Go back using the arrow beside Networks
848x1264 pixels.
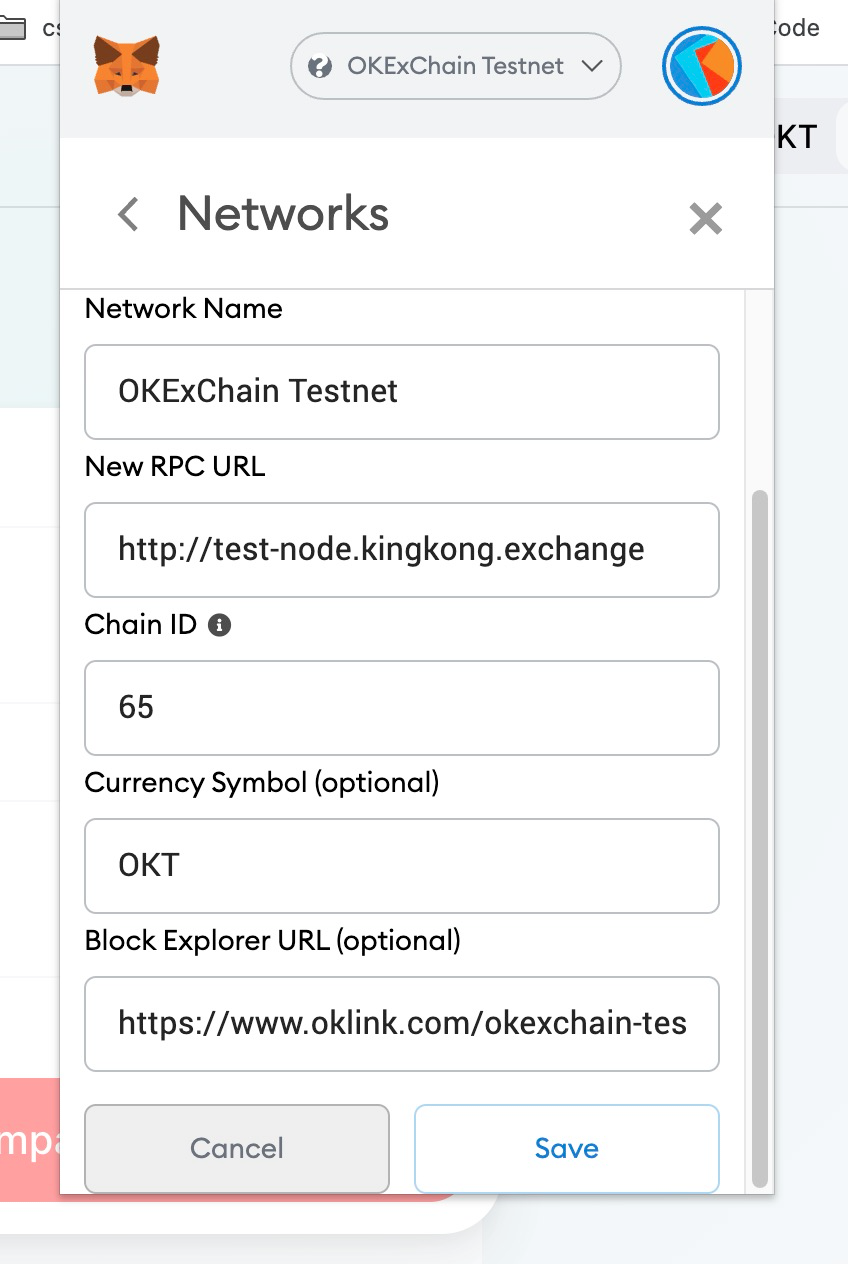tap(128, 214)
